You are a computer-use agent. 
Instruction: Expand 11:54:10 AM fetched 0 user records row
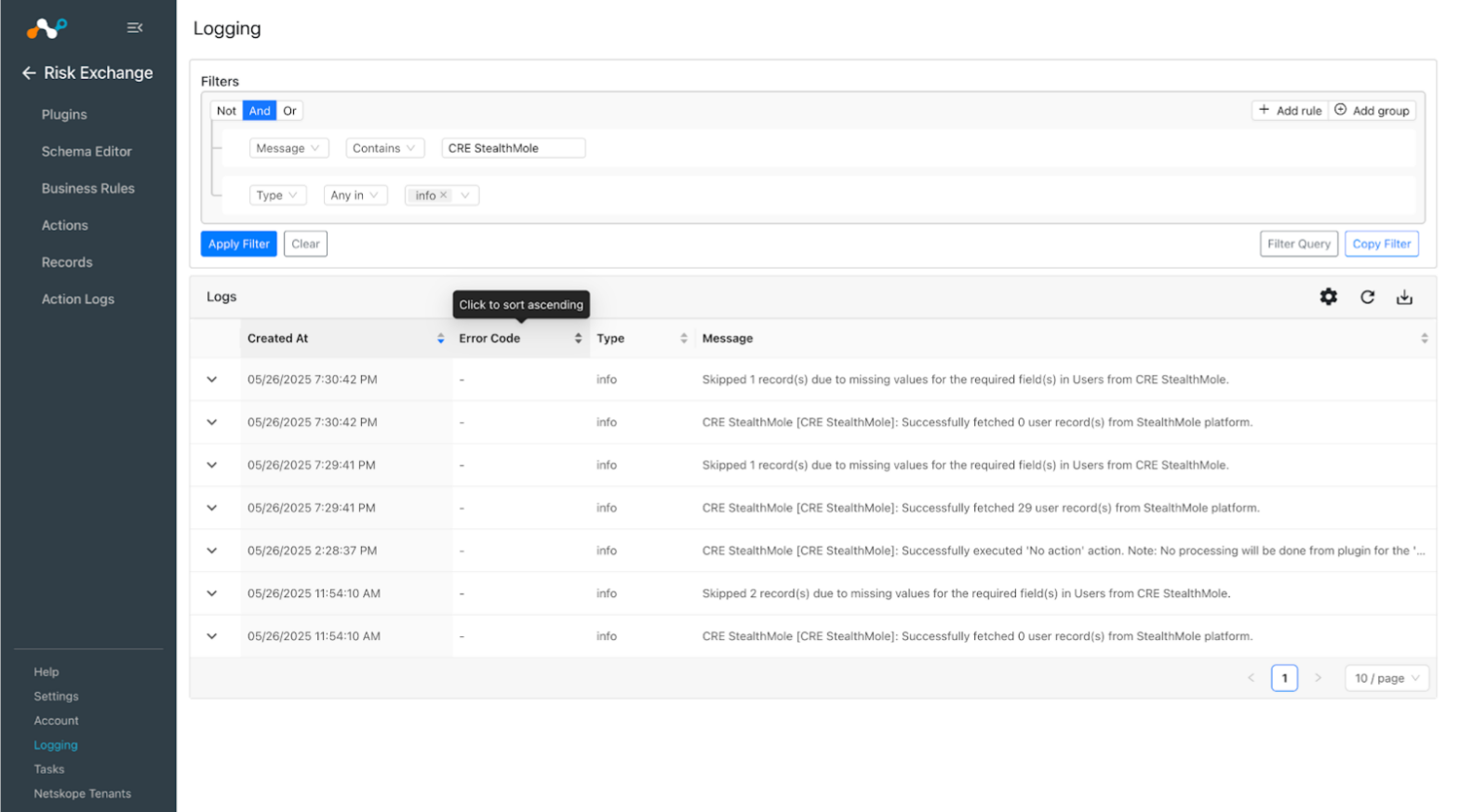(212, 636)
